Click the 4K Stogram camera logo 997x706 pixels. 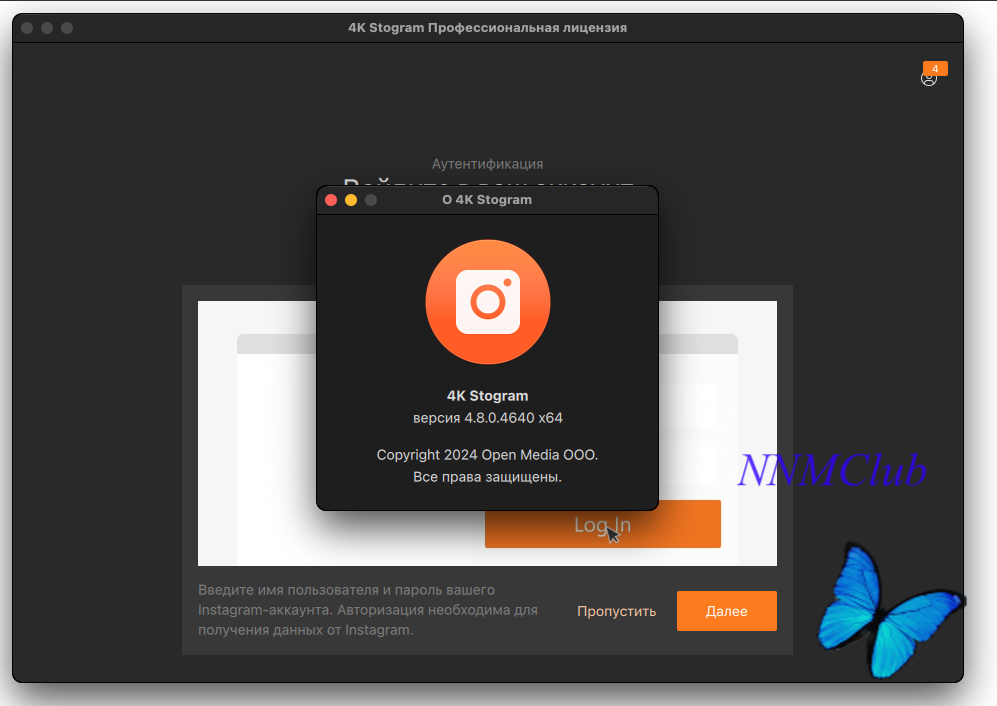[488, 302]
